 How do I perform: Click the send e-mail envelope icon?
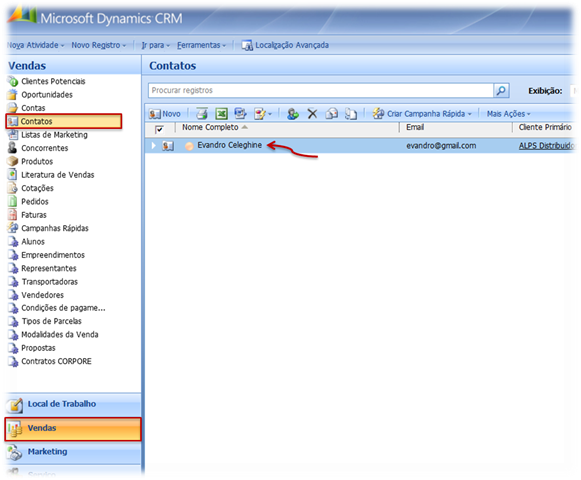332,113
